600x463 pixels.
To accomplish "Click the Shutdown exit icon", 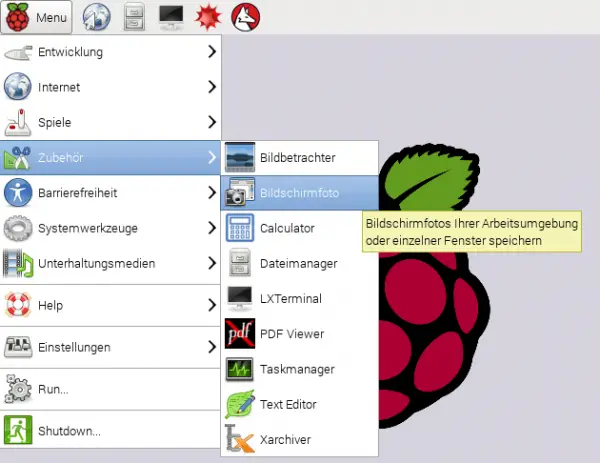I will (18, 430).
